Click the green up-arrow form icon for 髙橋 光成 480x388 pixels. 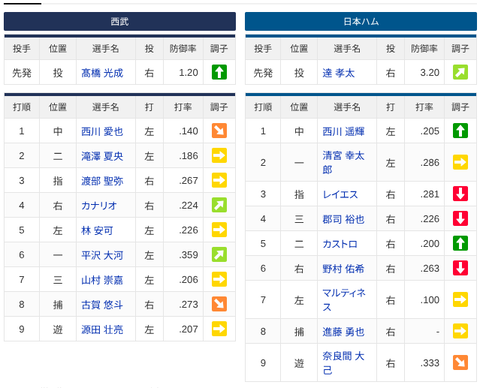(x=219, y=72)
